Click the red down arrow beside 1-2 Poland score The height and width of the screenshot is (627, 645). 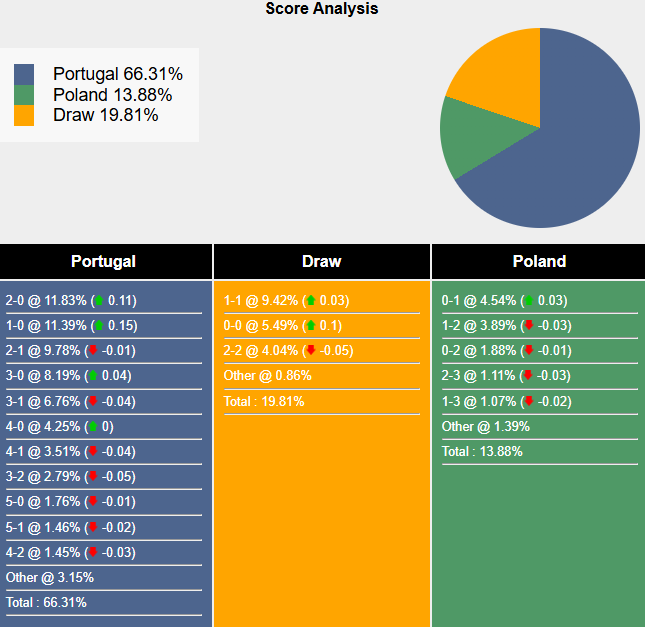[529, 326]
